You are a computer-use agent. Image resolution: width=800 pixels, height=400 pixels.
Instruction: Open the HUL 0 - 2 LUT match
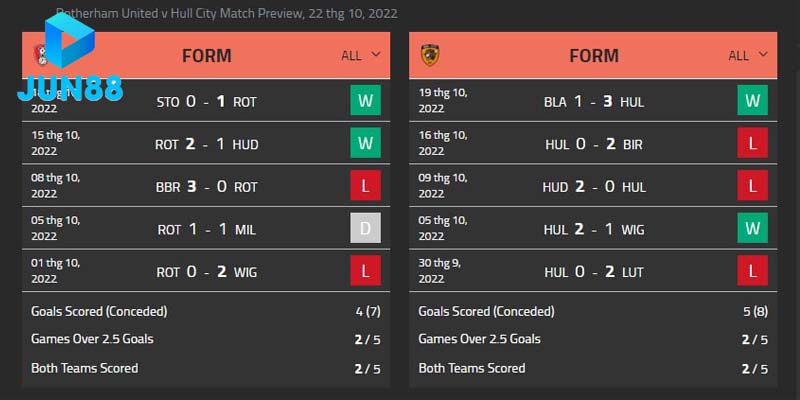pos(594,272)
